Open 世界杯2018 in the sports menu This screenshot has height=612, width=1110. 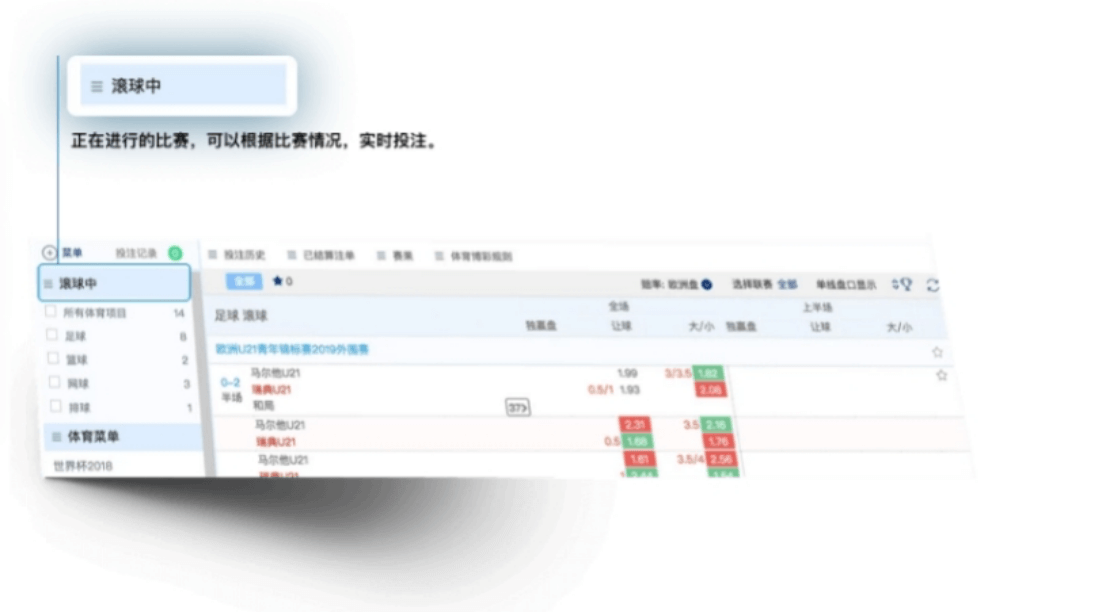[x=83, y=466]
